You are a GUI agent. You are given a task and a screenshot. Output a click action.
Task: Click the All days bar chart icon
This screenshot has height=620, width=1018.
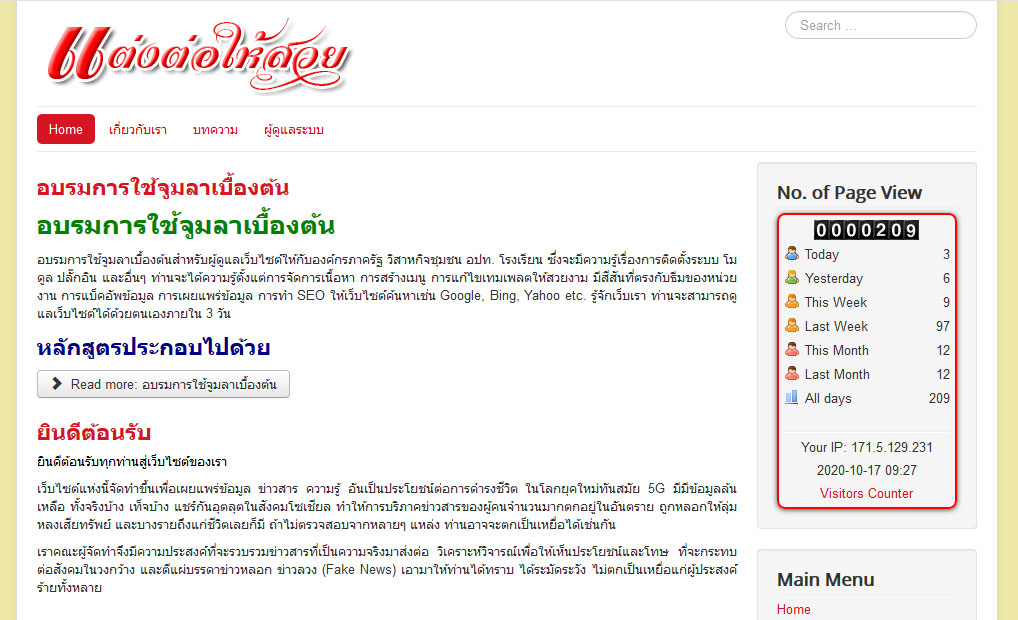click(x=792, y=398)
